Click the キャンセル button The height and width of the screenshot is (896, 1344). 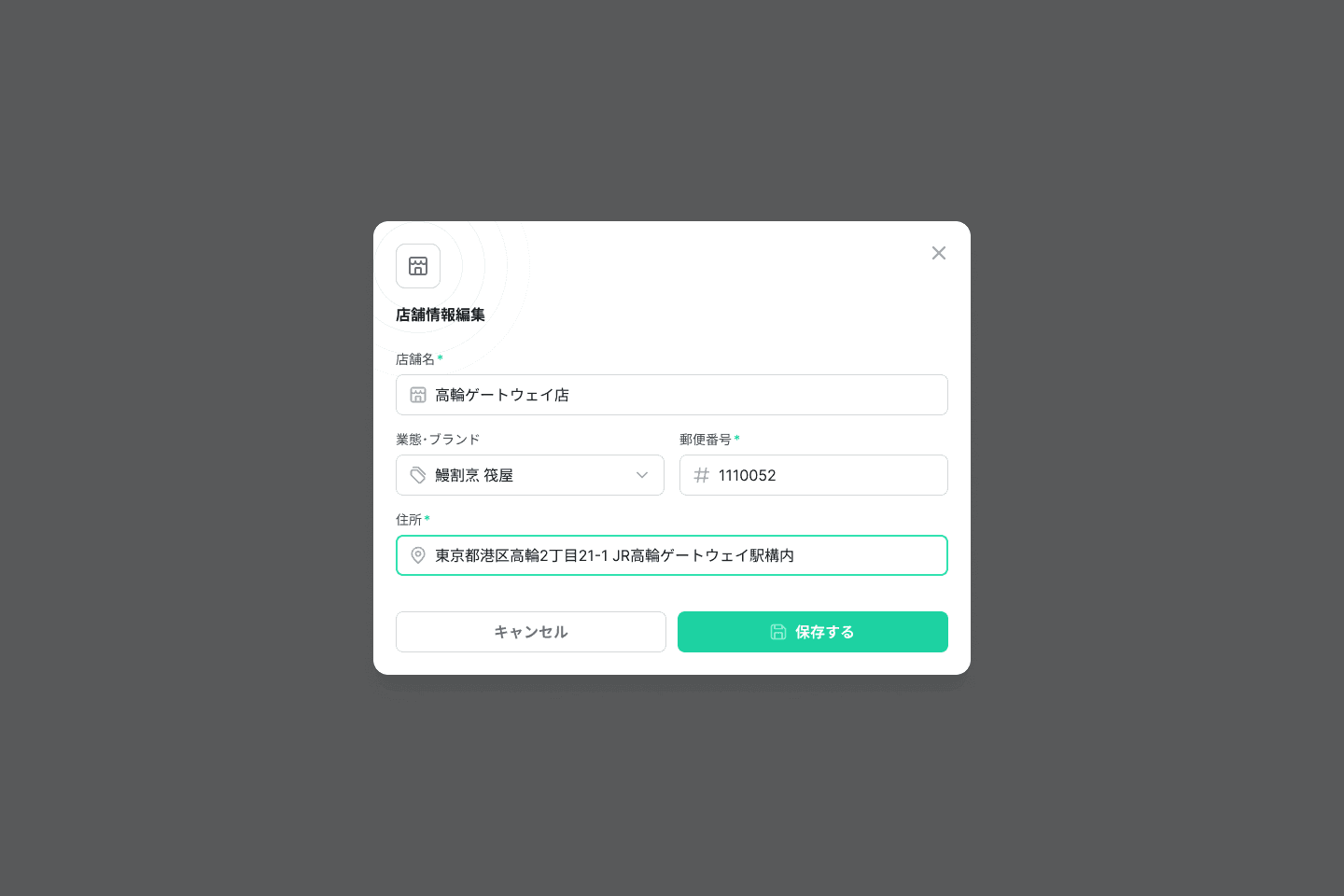tap(531, 632)
